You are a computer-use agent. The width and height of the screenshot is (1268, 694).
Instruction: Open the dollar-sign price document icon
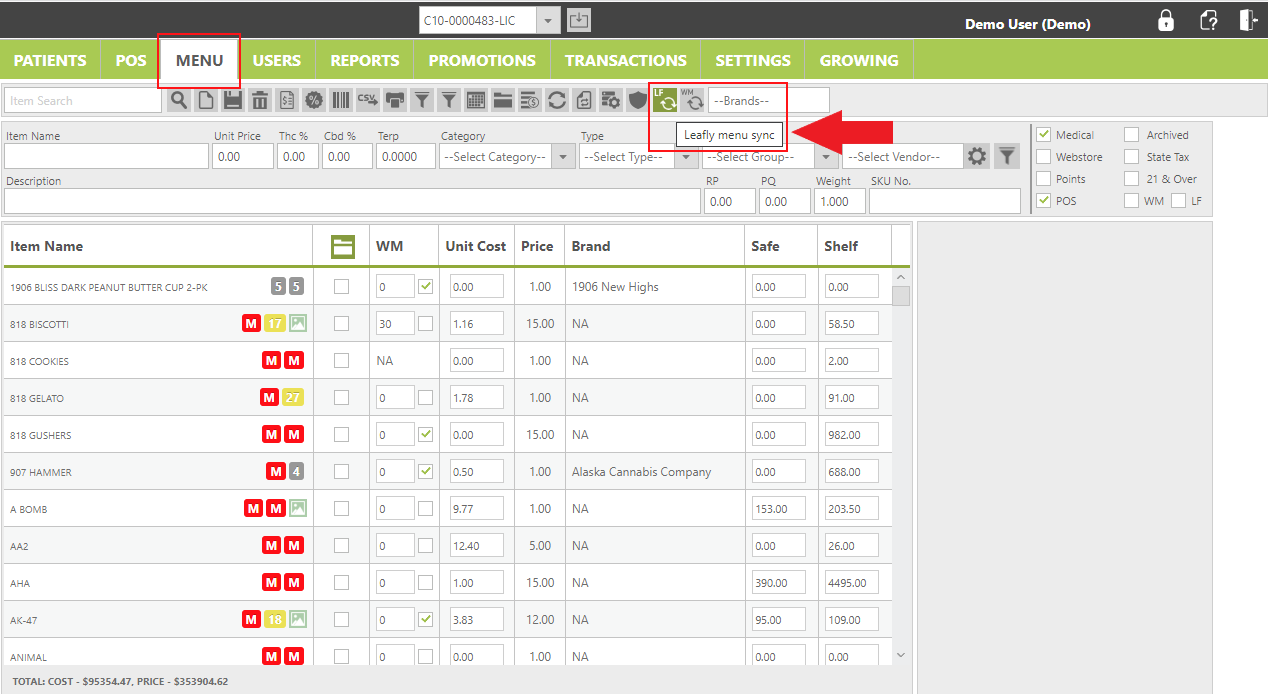[x=287, y=100]
